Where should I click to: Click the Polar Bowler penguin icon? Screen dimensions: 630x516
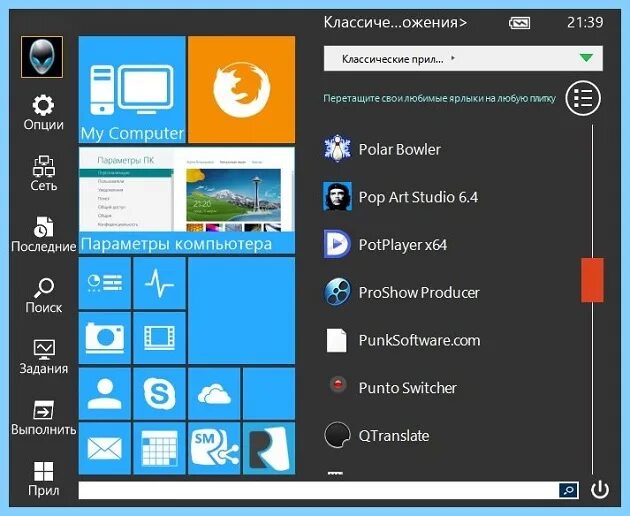click(x=338, y=149)
